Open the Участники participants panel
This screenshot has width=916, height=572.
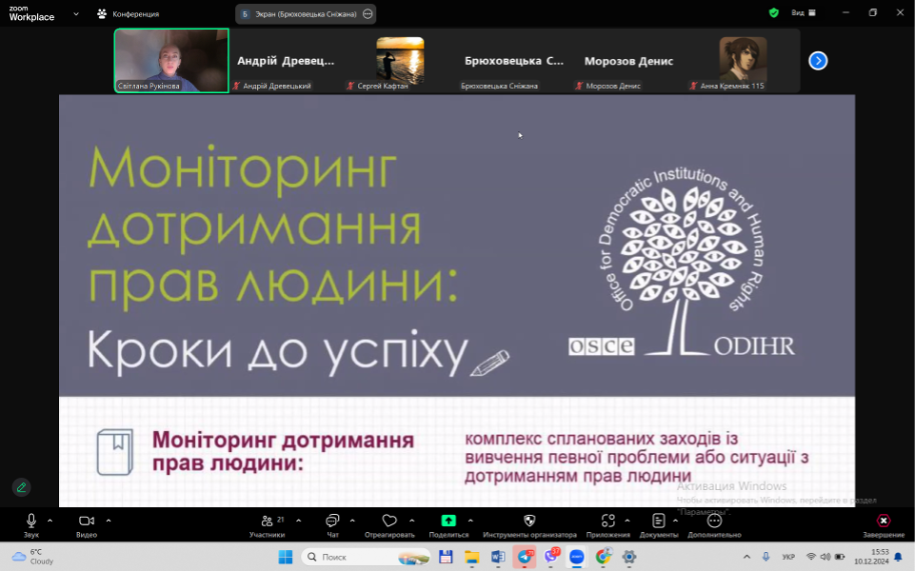pyautogui.click(x=268, y=525)
